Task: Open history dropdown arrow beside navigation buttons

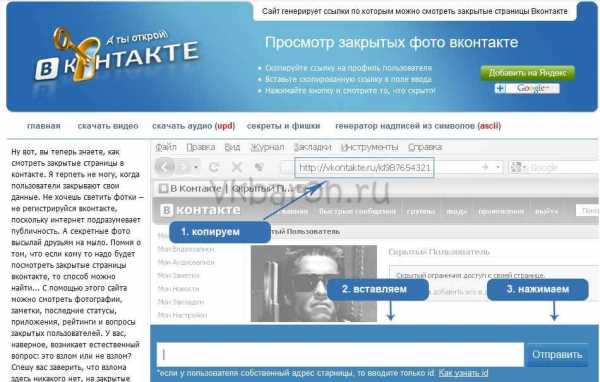Action: 196,167
